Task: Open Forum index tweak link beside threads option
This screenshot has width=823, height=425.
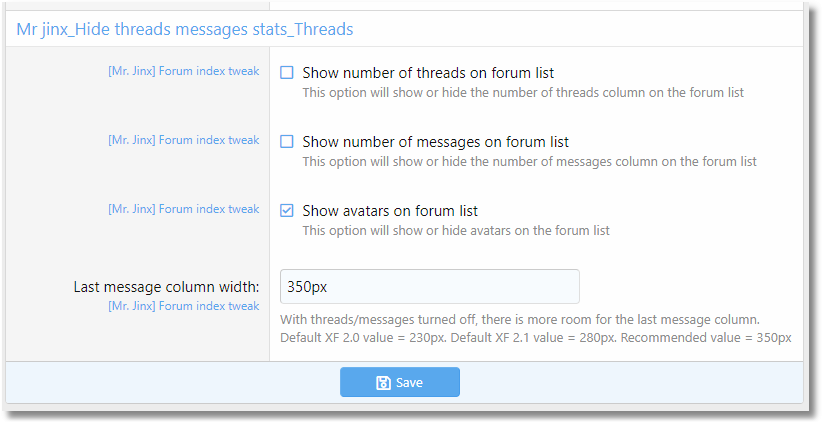Action: [184, 71]
